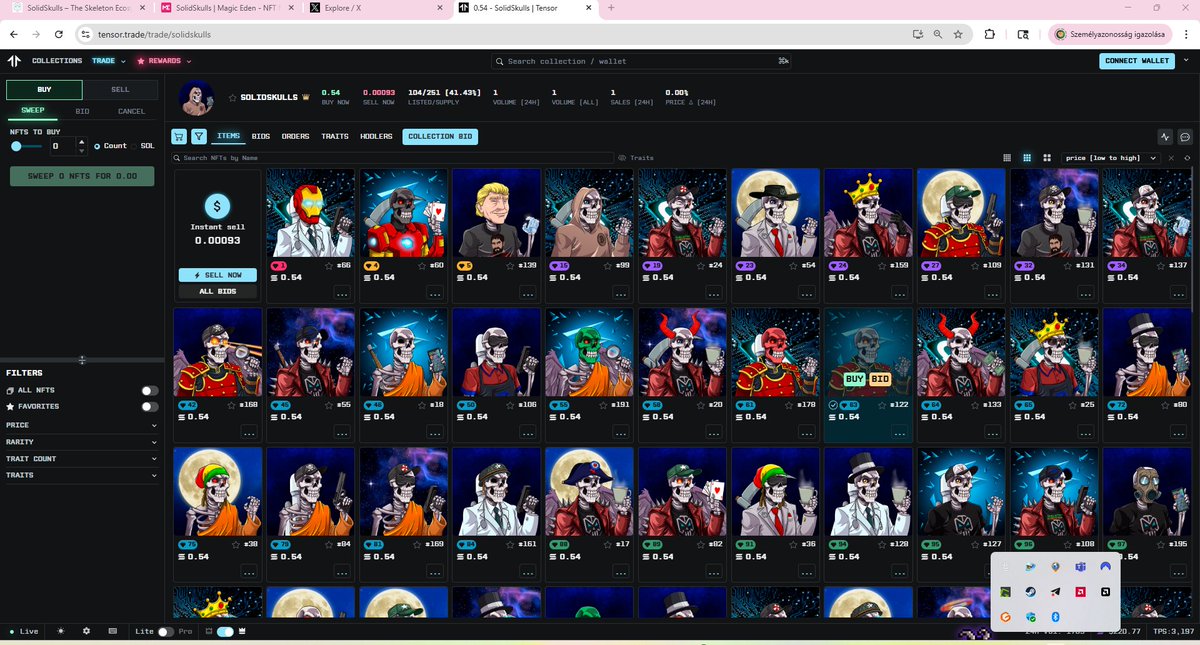Open the TRADE dropdown menu
This screenshot has height=645, width=1200.
tap(108, 61)
